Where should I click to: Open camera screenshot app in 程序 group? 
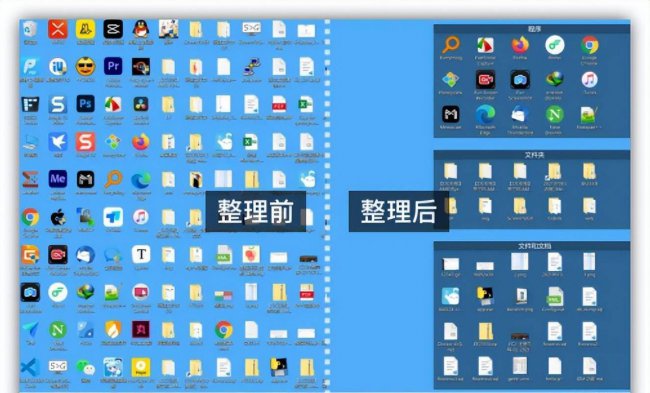pos(520,80)
